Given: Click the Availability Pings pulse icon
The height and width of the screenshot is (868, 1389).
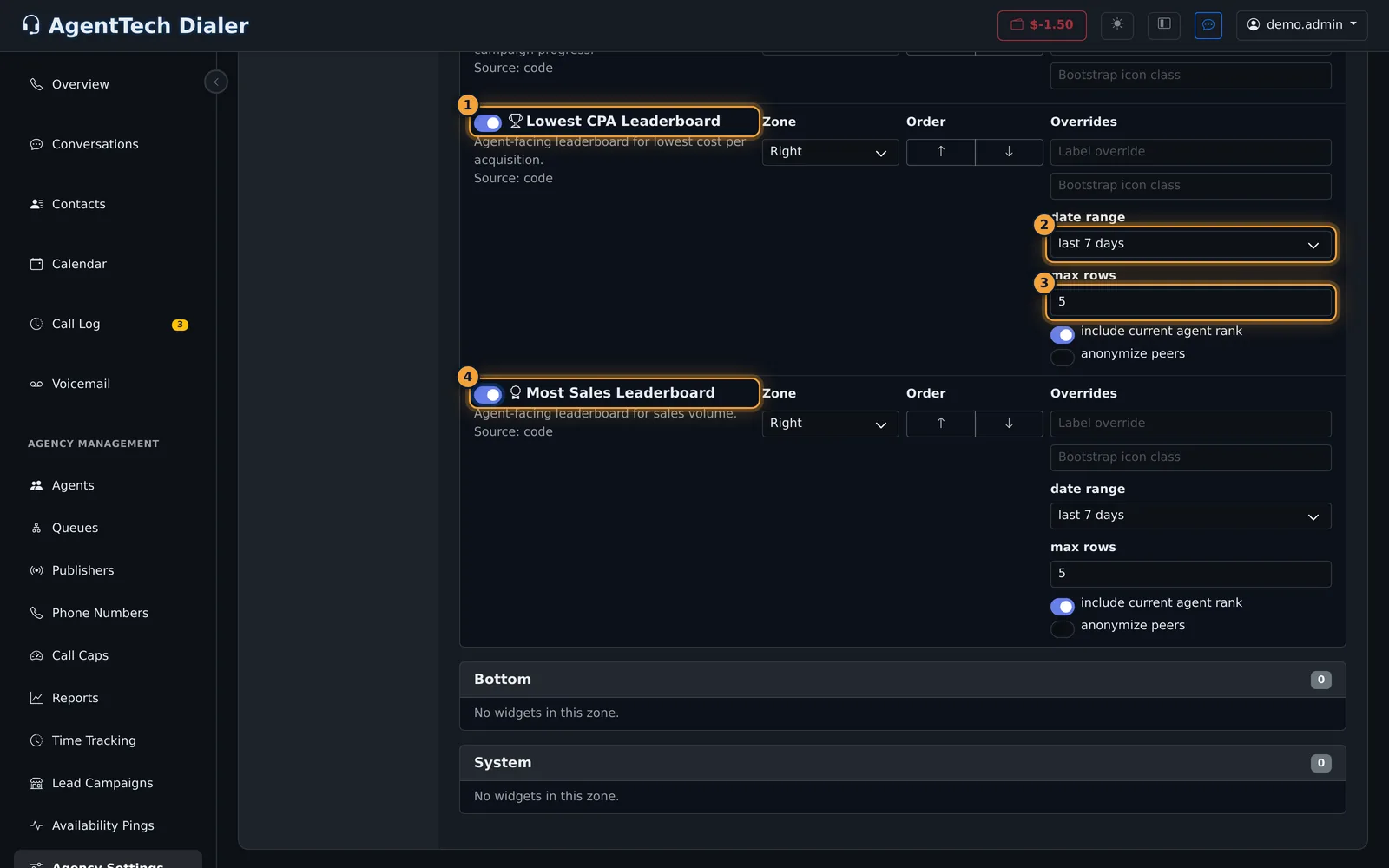Looking at the screenshot, I should tap(36, 825).
